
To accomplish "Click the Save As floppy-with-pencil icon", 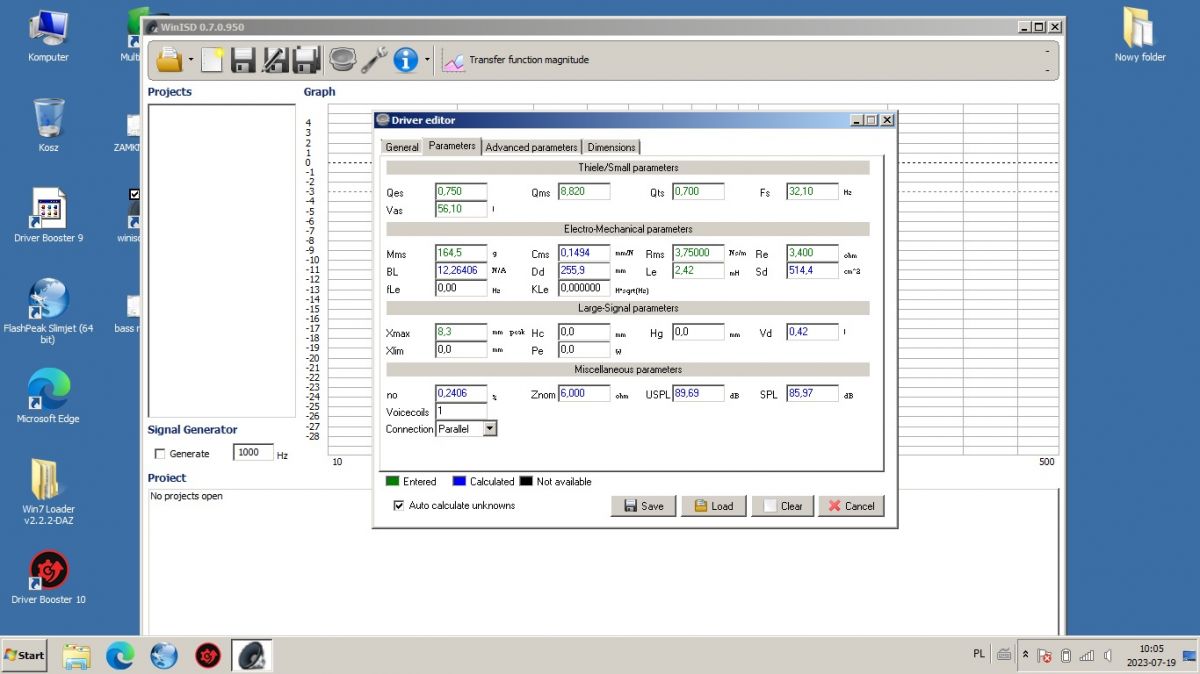I will coord(275,60).
